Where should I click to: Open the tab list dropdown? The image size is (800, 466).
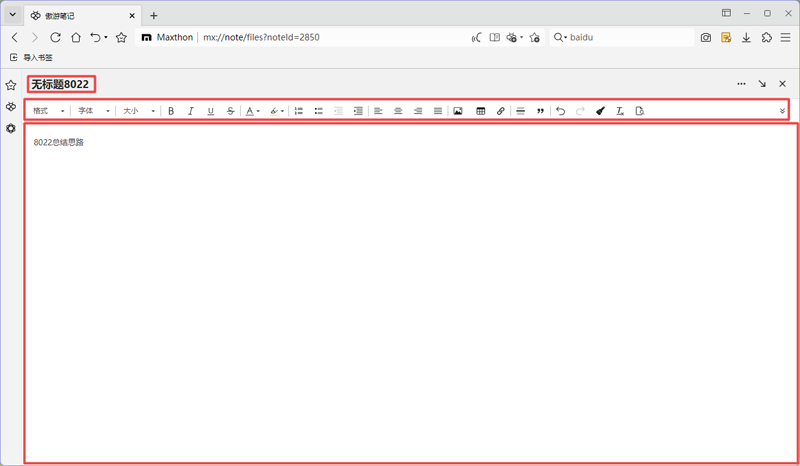coord(13,15)
